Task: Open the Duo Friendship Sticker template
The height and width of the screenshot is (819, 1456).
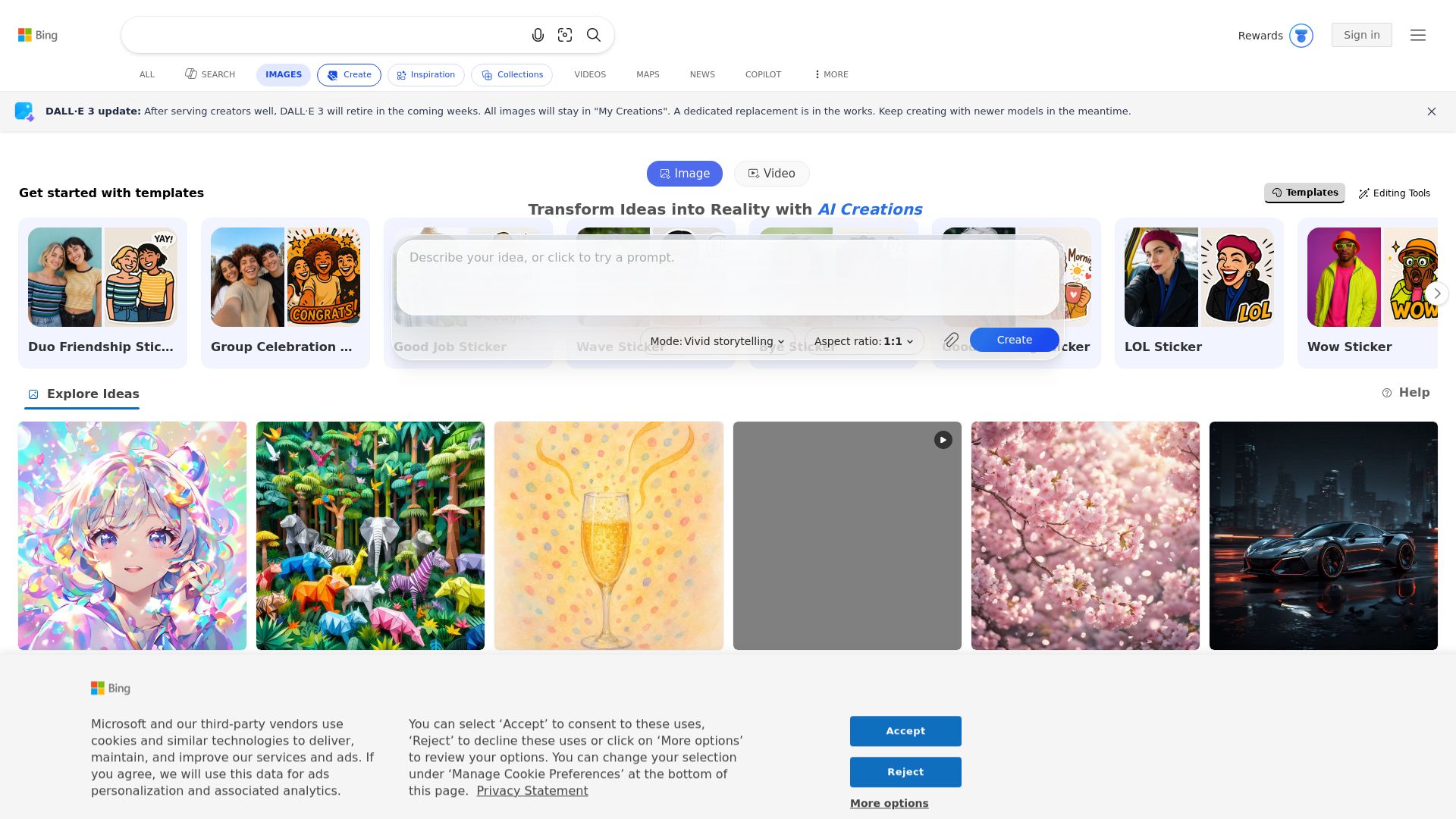Action: pos(102,293)
